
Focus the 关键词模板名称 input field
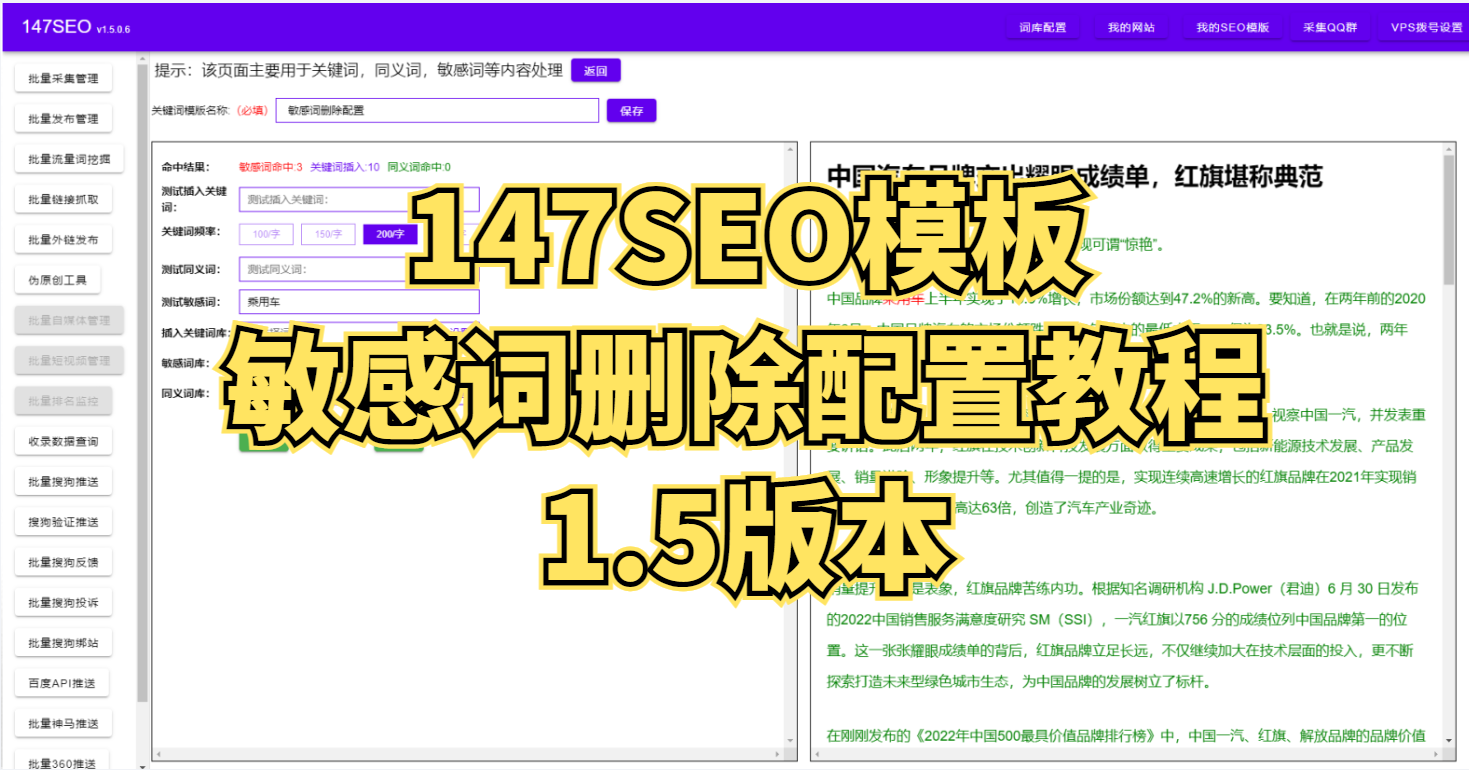click(437, 111)
